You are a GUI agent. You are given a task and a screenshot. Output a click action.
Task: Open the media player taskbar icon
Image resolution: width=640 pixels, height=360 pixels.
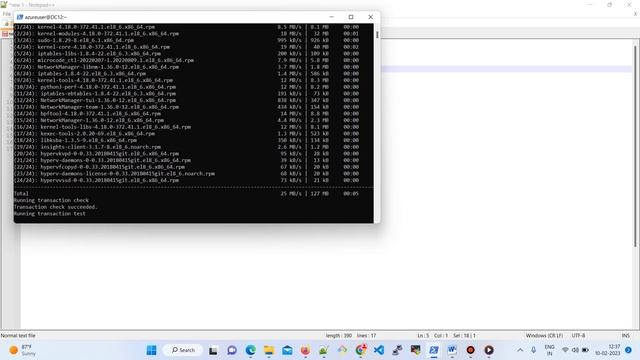pos(489,350)
